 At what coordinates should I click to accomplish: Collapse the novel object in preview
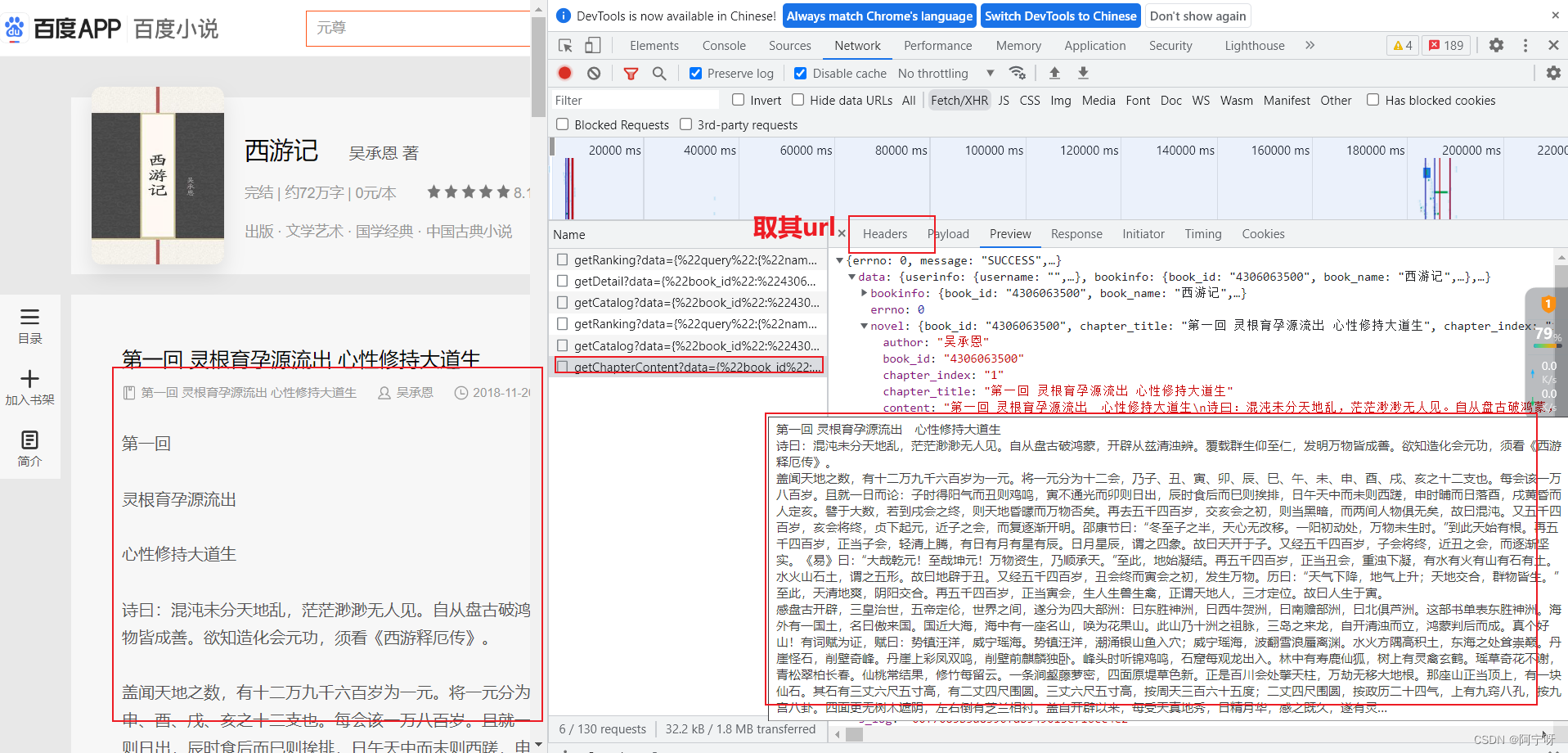864,326
